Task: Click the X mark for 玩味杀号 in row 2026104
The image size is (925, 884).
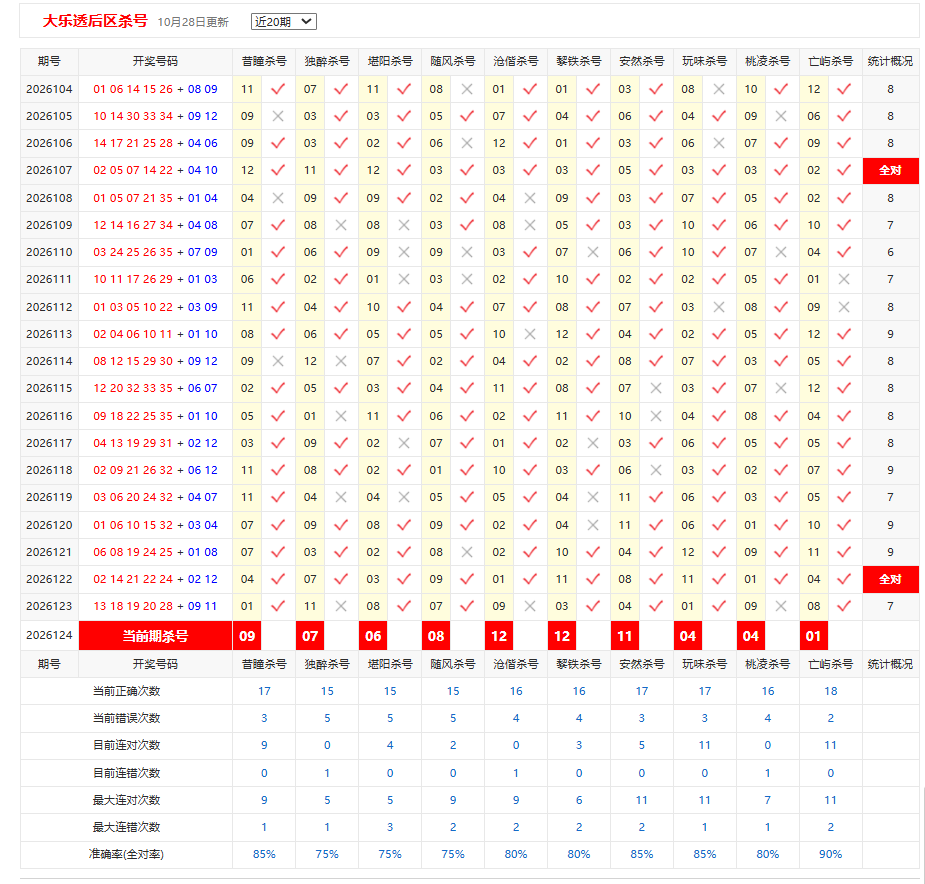Action: 719,89
